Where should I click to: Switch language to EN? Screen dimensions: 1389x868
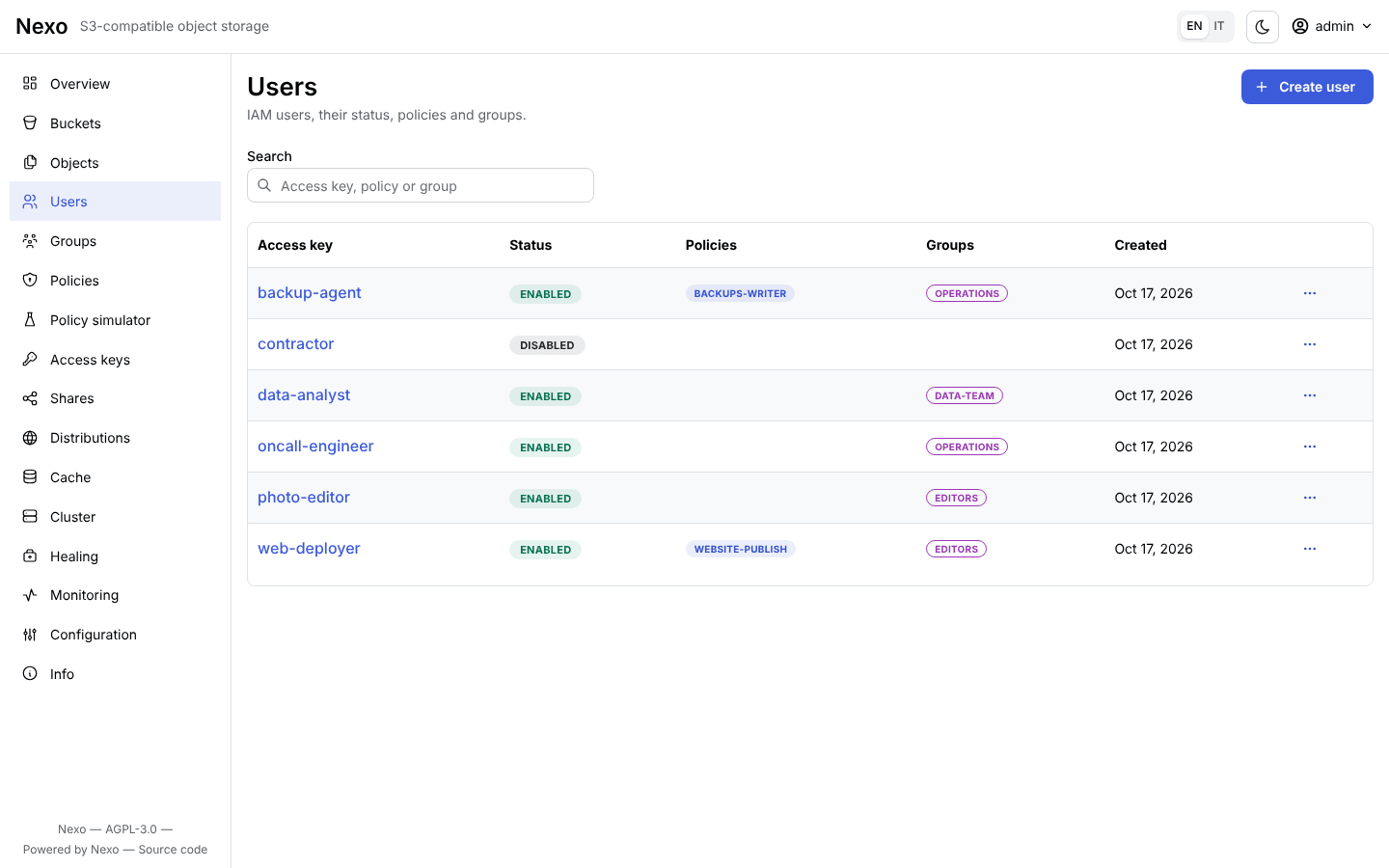click(x=1194, y=26)
